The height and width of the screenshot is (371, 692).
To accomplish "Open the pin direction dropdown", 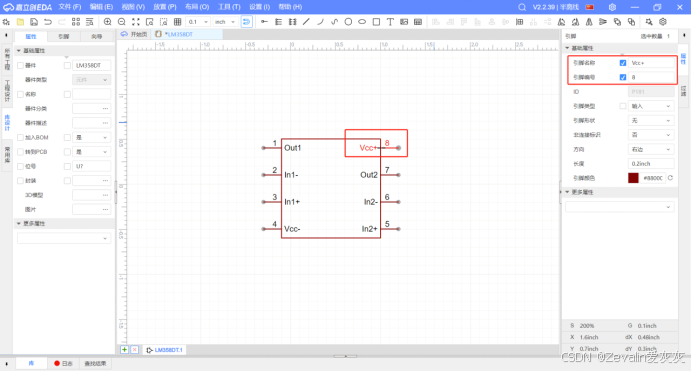I will pyautogui.click(x=651, y=149).
